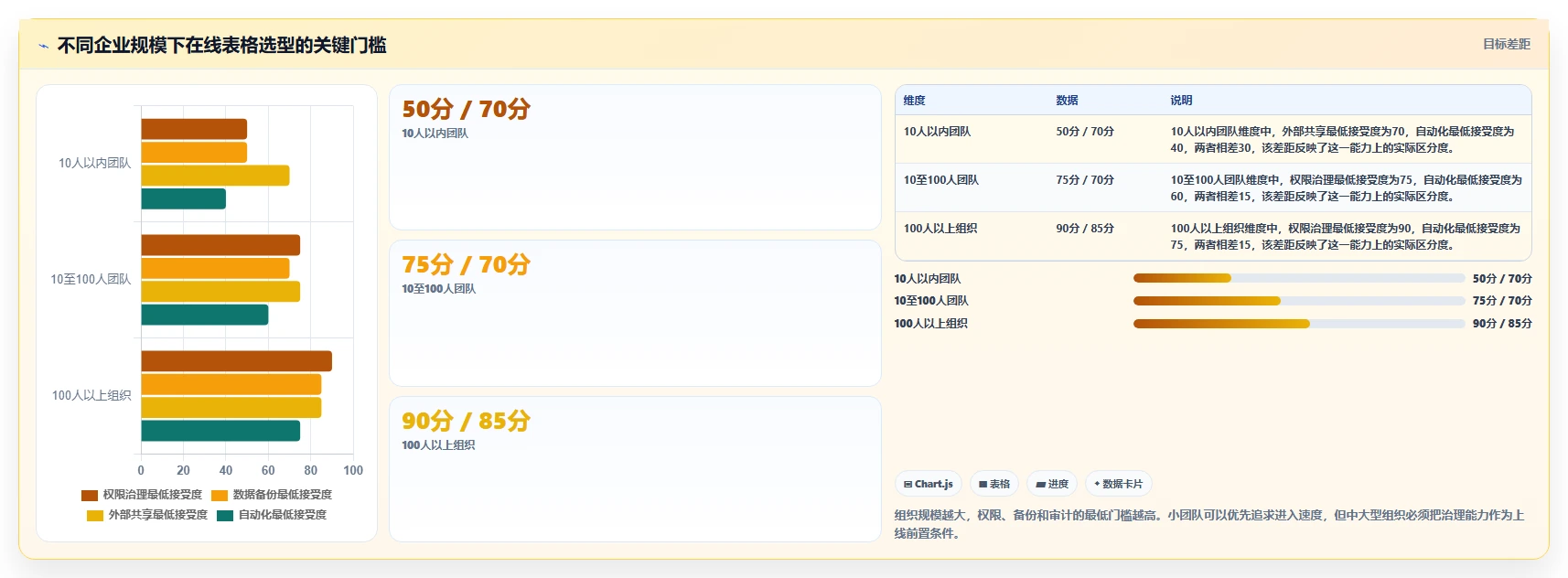Image resolution: width=1568 pixels, height=578 pixels.
Task: Click the icon before the panel title
Action: click(x=43, y=46)
